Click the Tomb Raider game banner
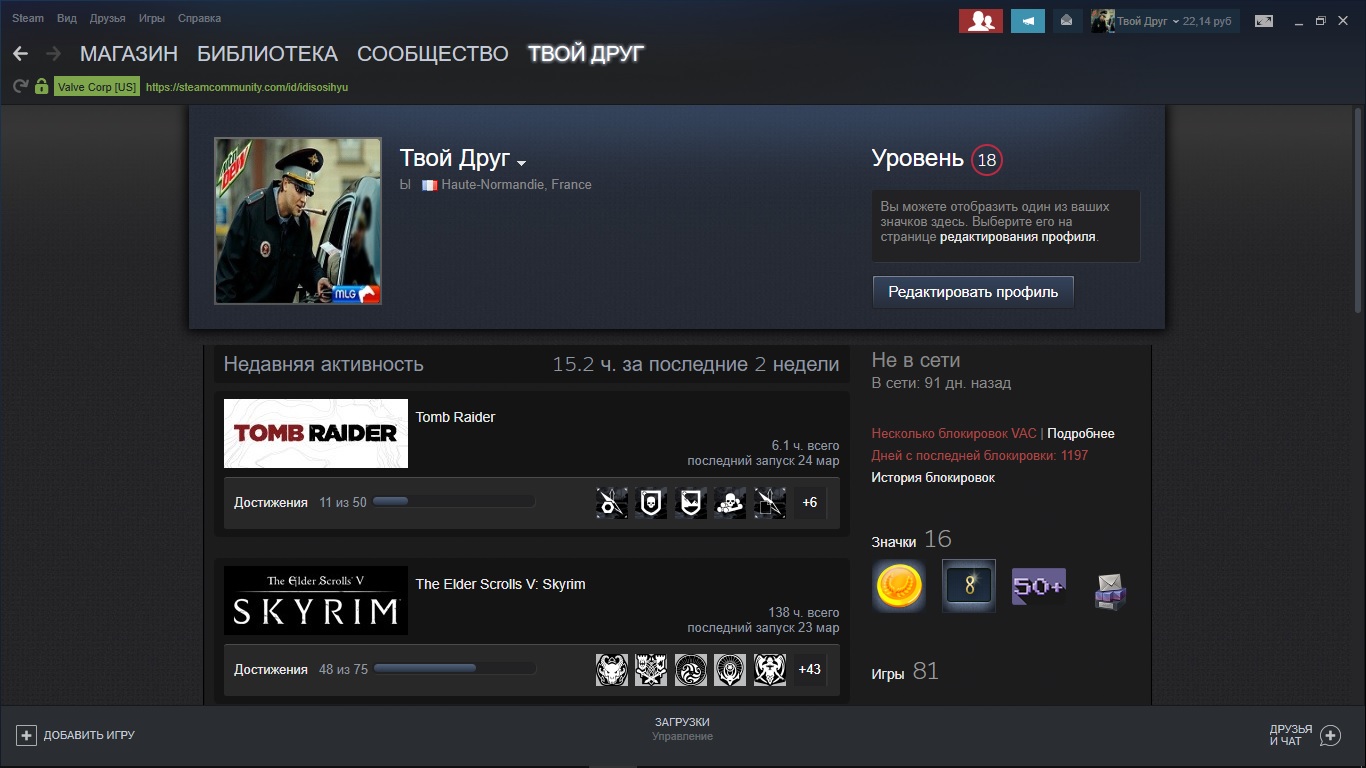The image size is (1366, 768). pyautogui.click(x=316, y=433)
